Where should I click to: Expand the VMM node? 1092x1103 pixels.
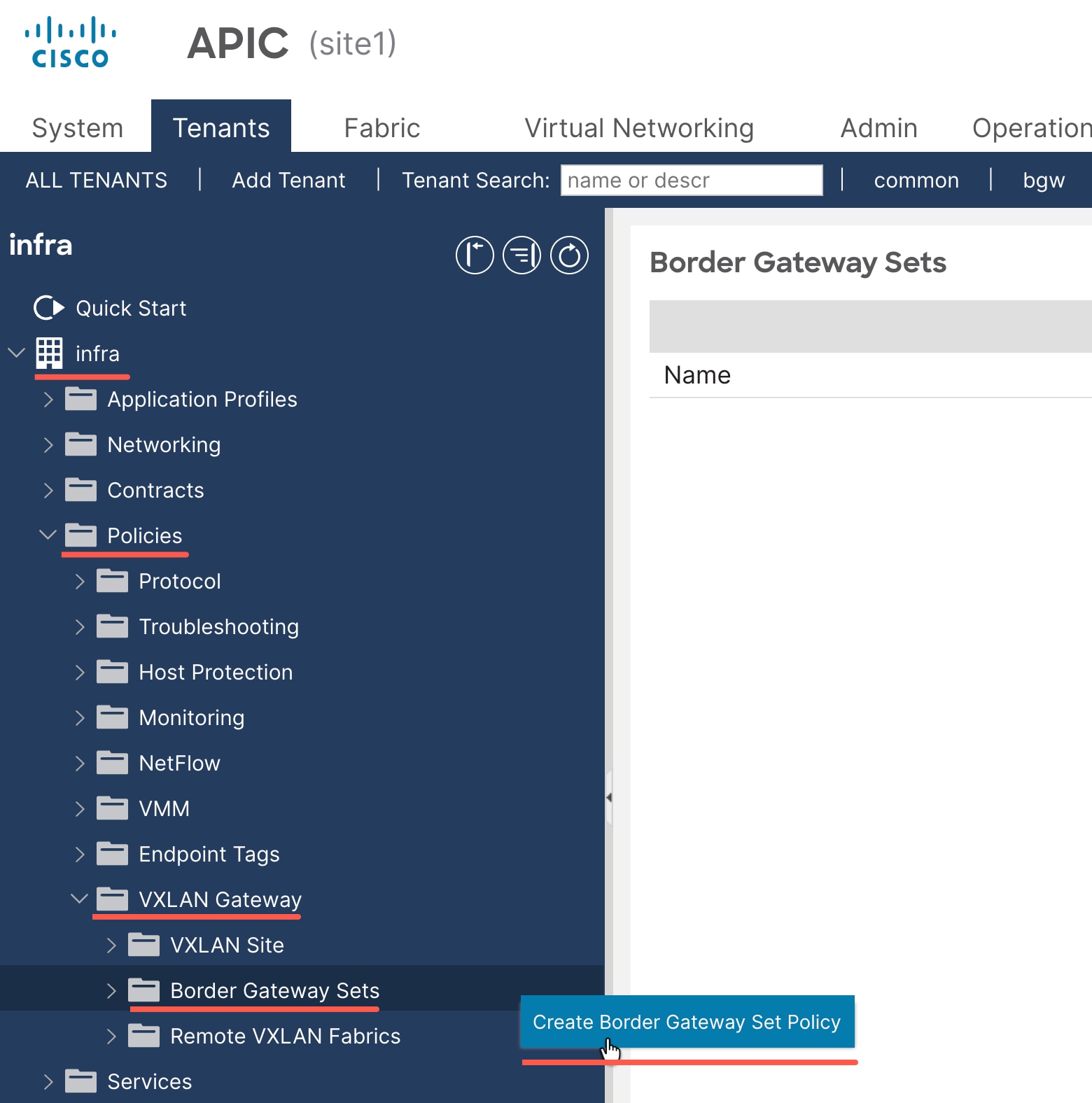pos(80,809)
